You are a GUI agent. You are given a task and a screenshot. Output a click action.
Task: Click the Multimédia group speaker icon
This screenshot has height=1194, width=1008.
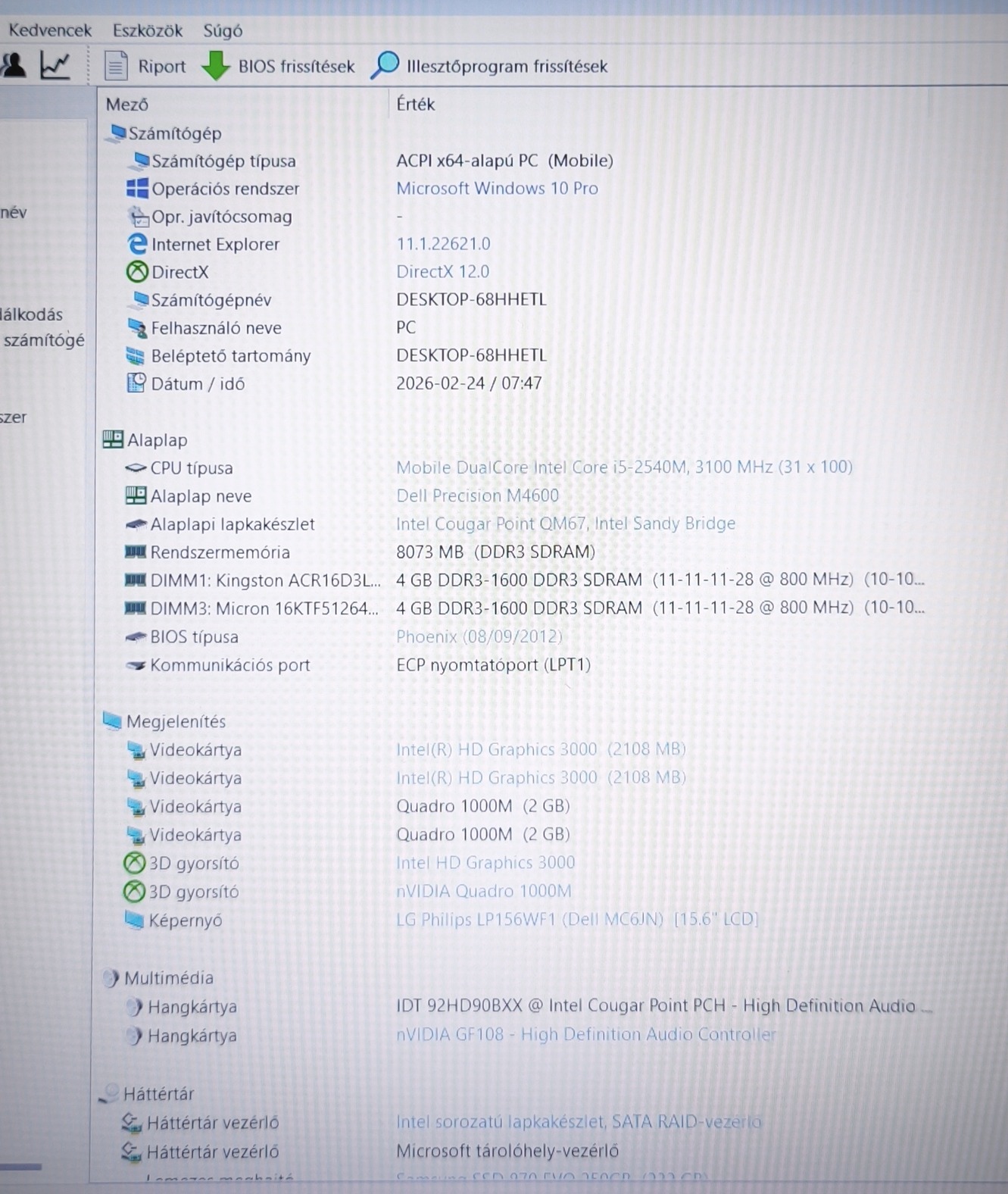pyautogui.click(x=111, y=978)
